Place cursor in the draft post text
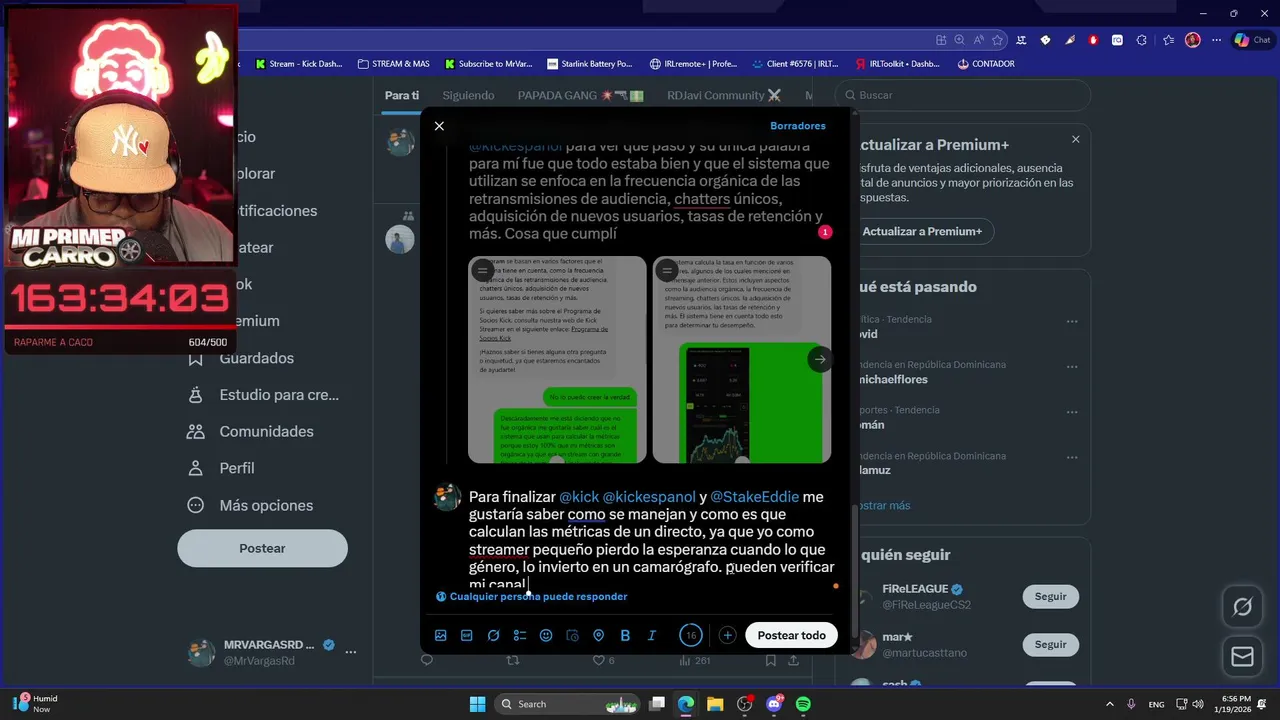1280x720 pixels. coord(651,540)
